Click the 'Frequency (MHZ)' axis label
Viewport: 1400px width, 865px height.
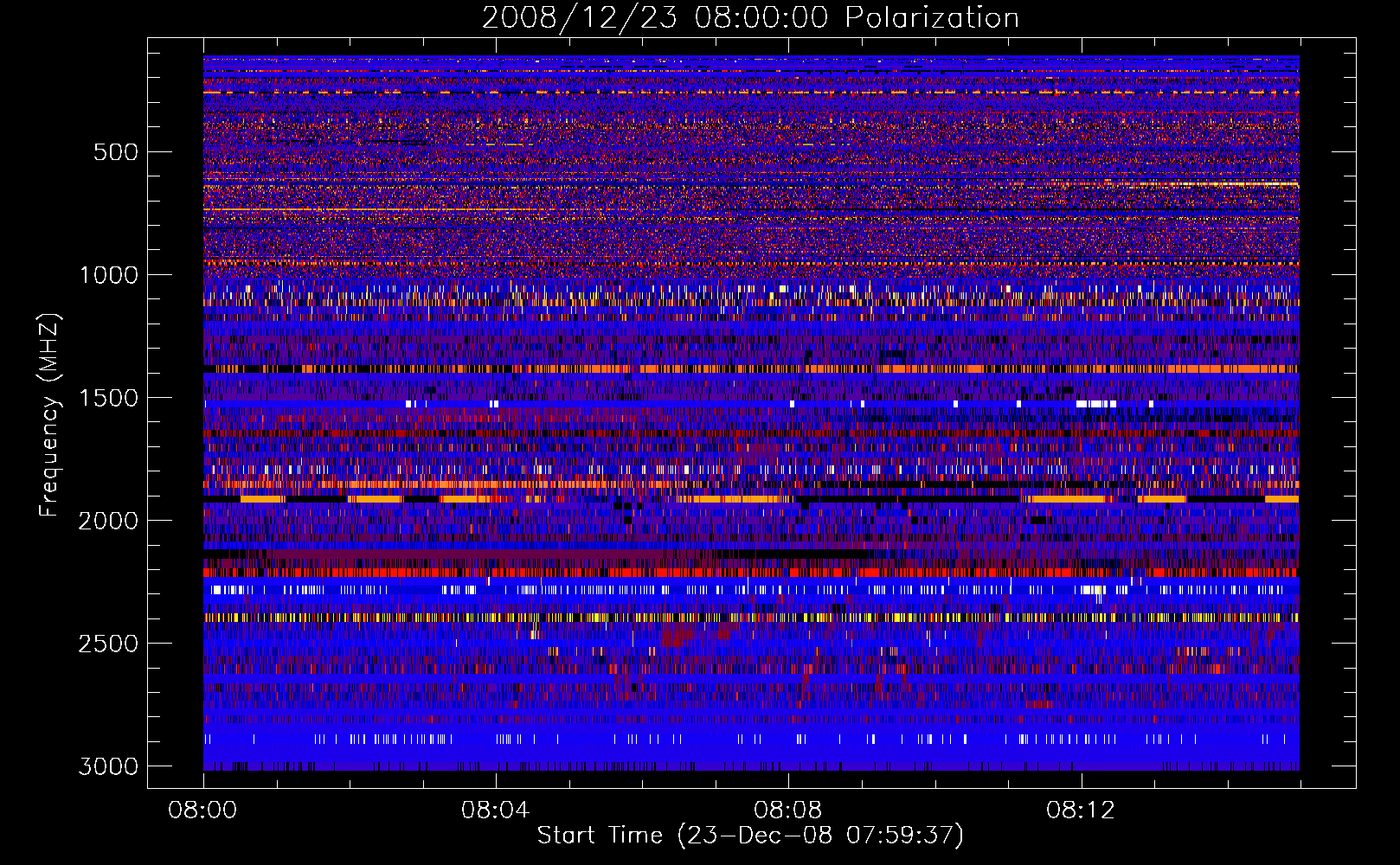(49, 415)
